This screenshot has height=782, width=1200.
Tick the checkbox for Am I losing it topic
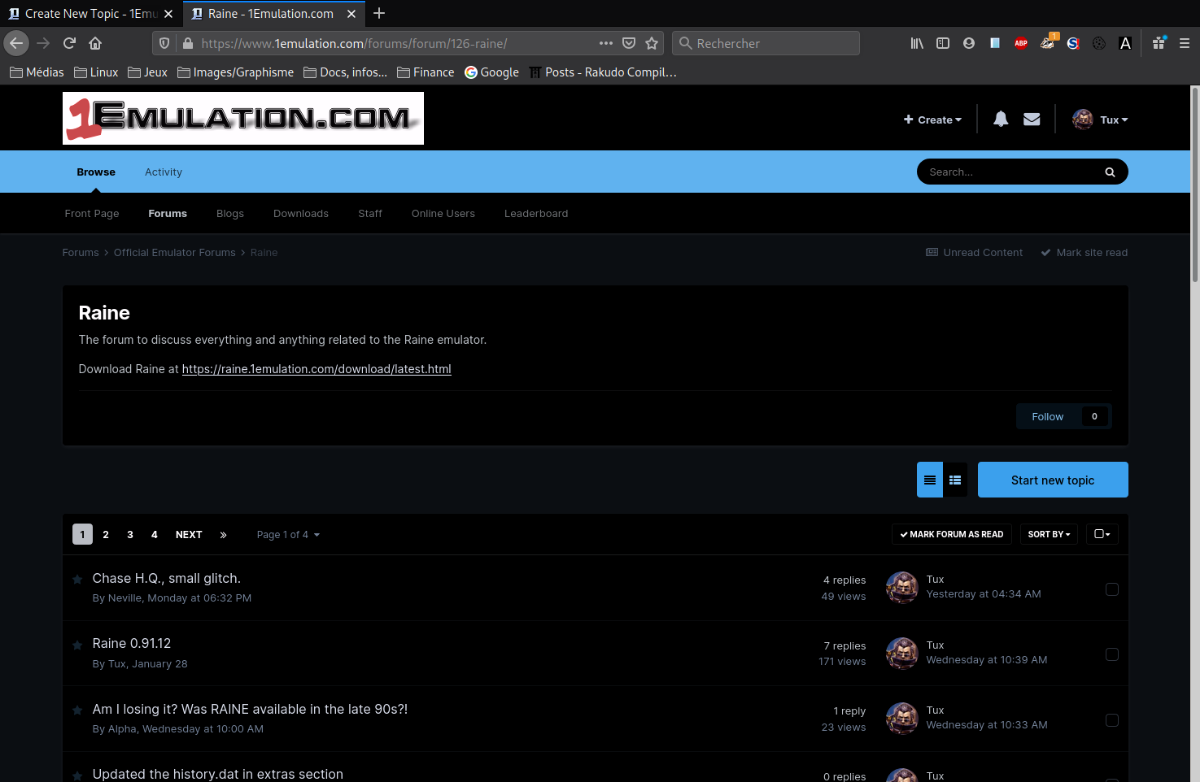(1112, 720)
